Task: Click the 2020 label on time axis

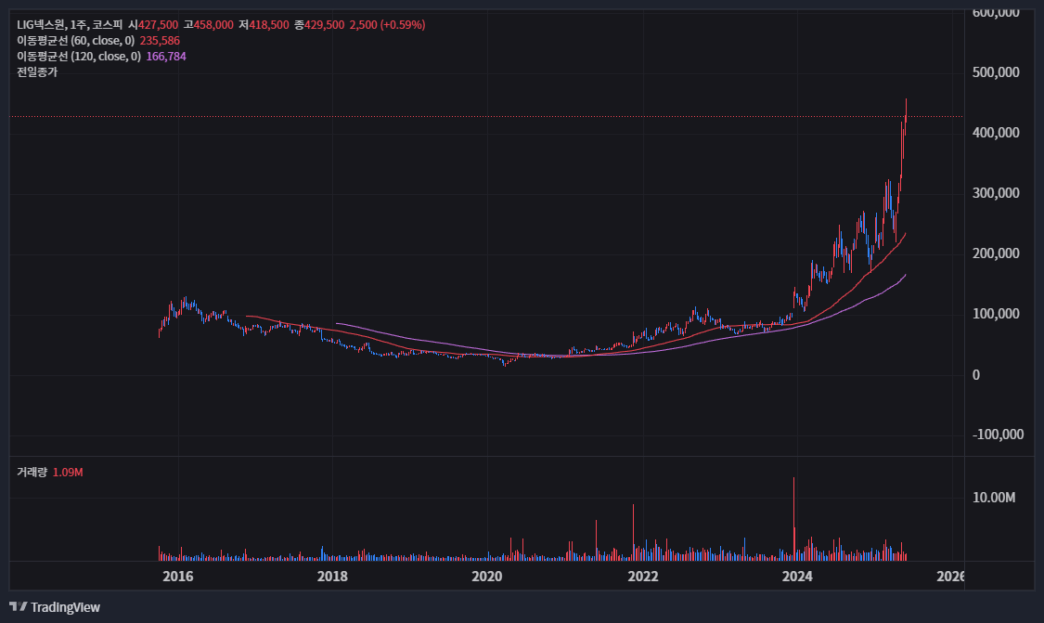Action: [487, 576]
